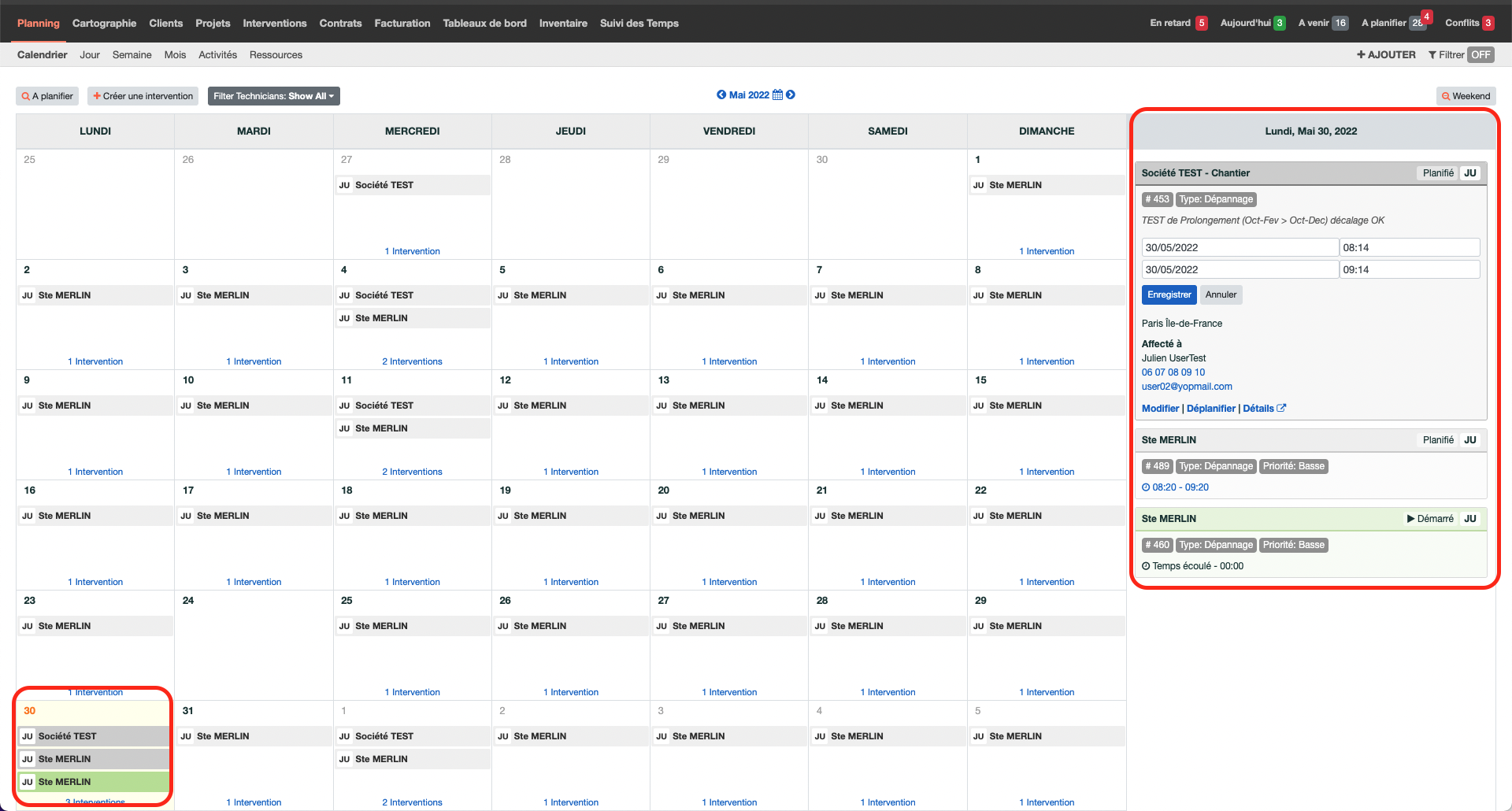The height and width of the screenshot is (811, 1512).
Task: Click the Démarré play status badge
Action: [x=1430, y=519]
